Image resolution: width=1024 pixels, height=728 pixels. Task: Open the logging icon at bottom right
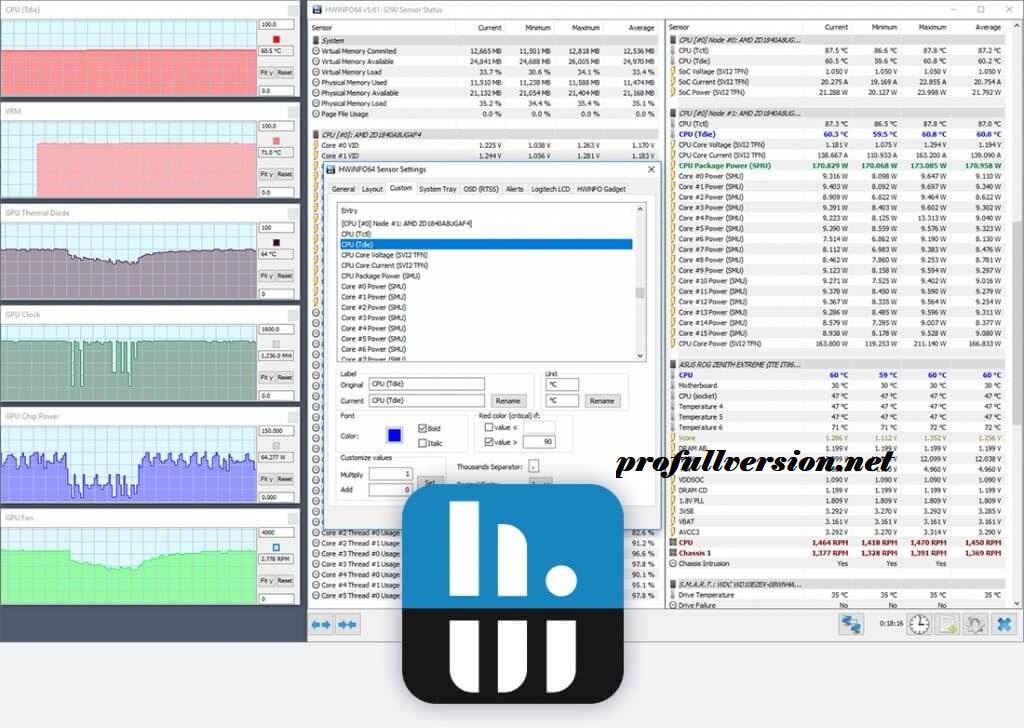tap(947, 624)
